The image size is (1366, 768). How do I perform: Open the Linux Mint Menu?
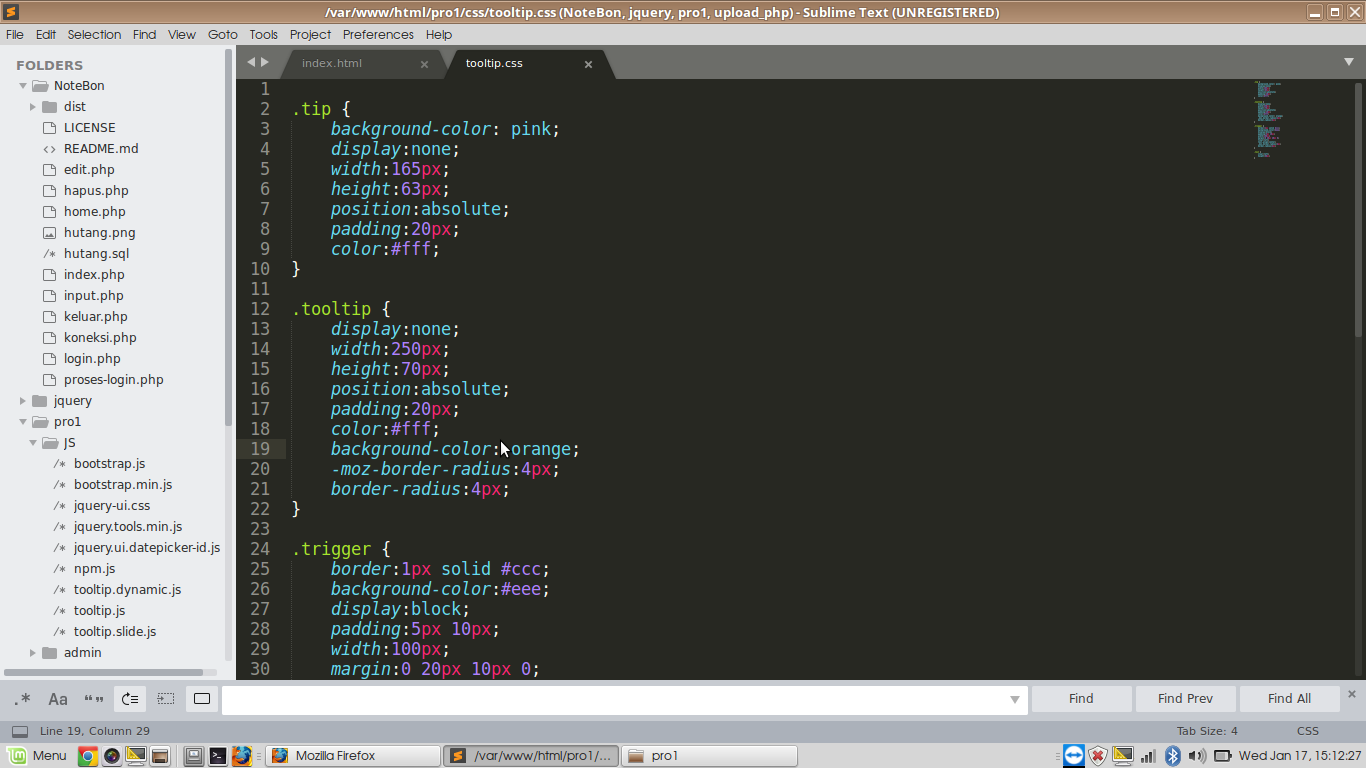click(x=37, y=756)
